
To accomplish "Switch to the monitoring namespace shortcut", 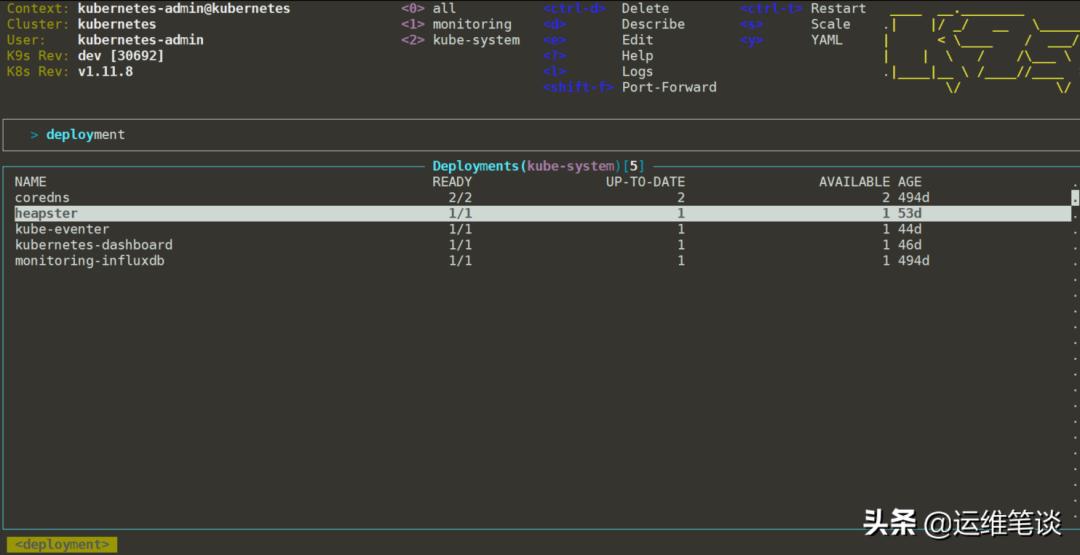I will coord(456,24).
